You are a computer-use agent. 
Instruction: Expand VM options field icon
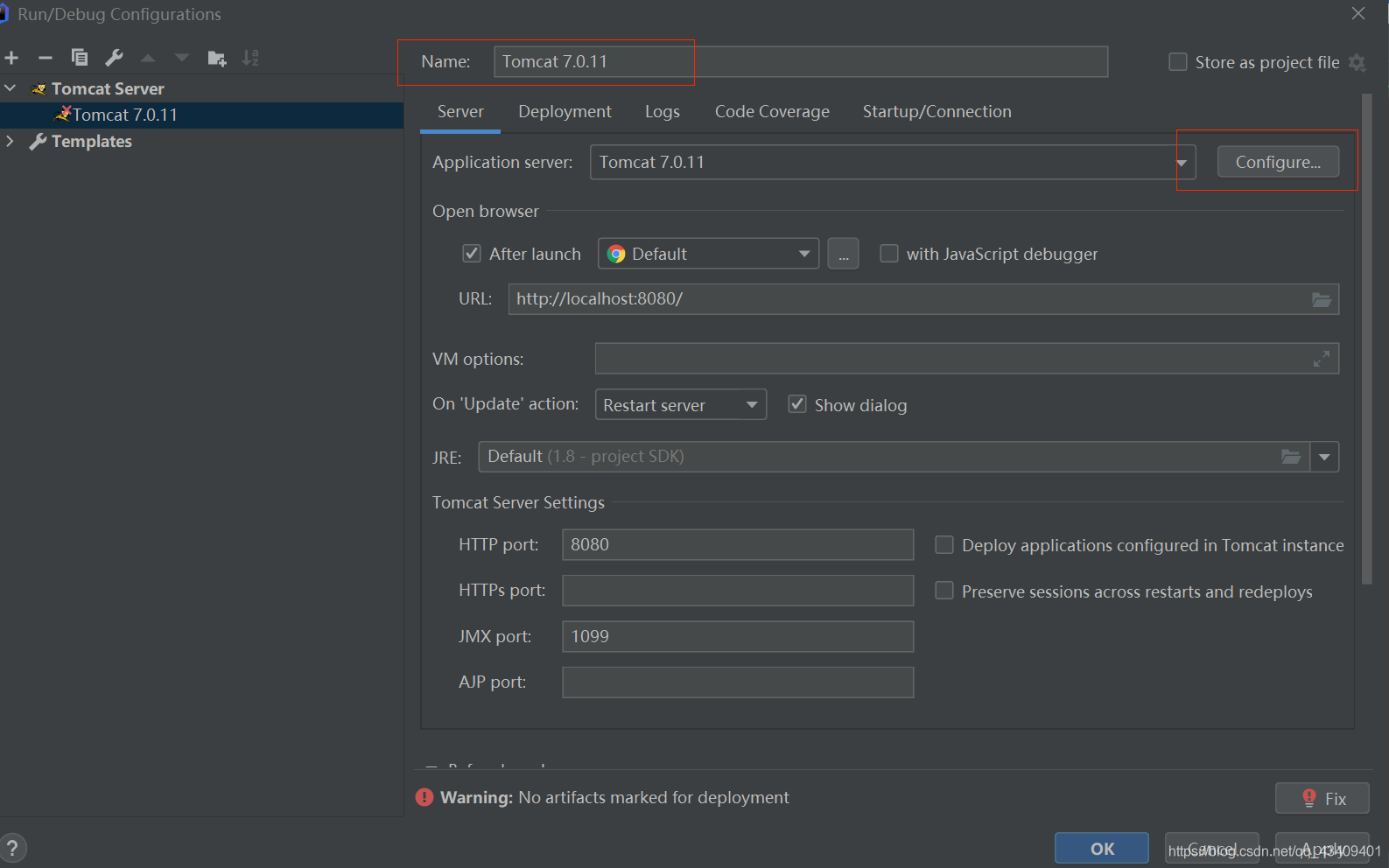[x=1322, y=359]
